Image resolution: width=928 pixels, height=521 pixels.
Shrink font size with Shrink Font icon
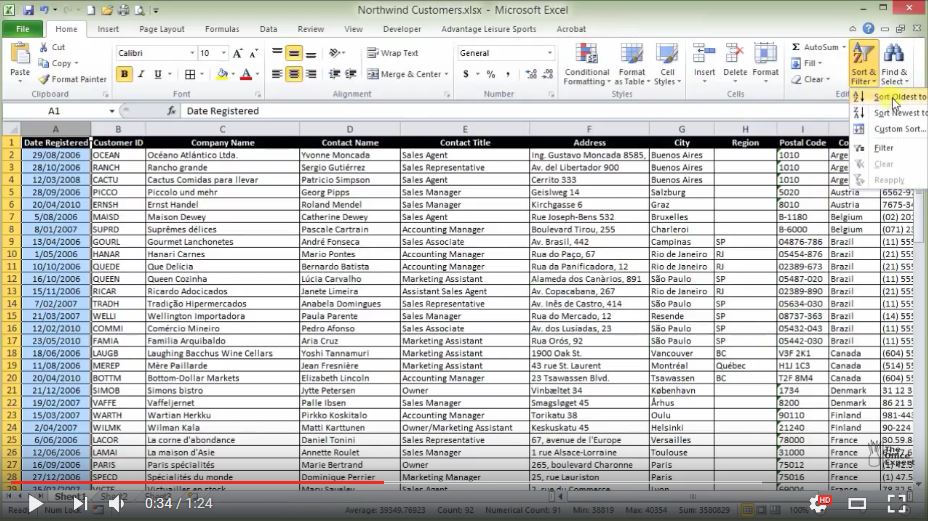pos(253,53)
